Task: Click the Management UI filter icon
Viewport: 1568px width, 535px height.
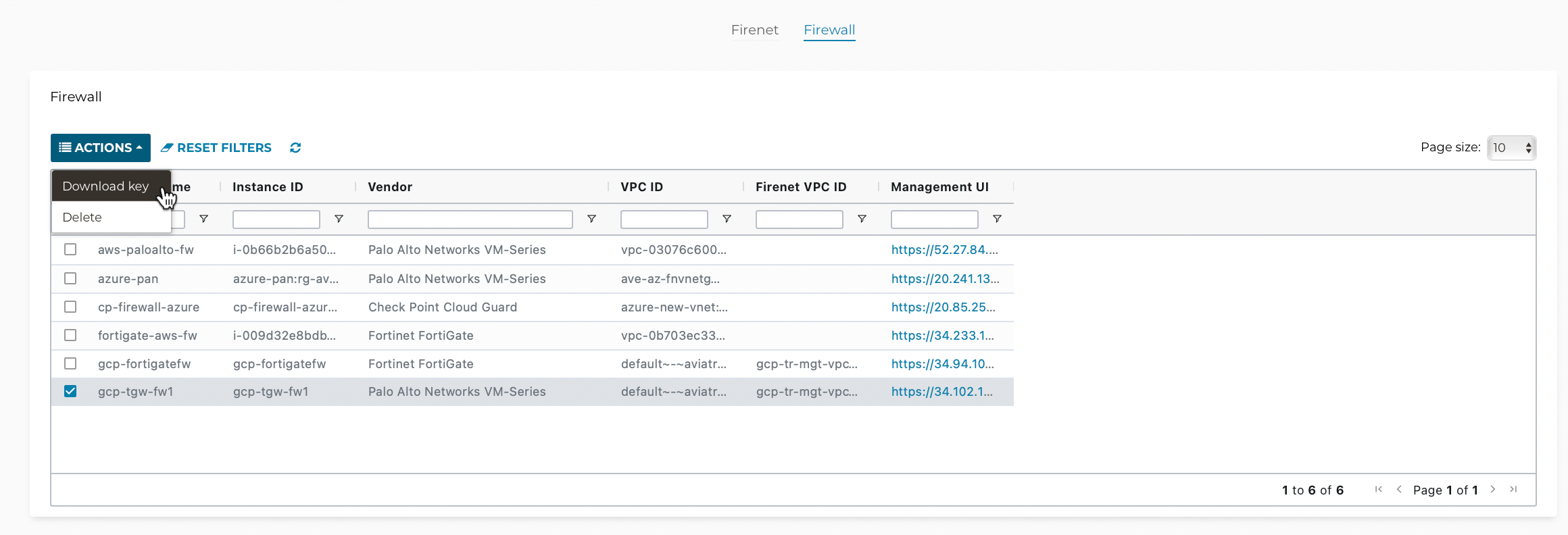Action: pyautogui.click(x=997, y=219)
